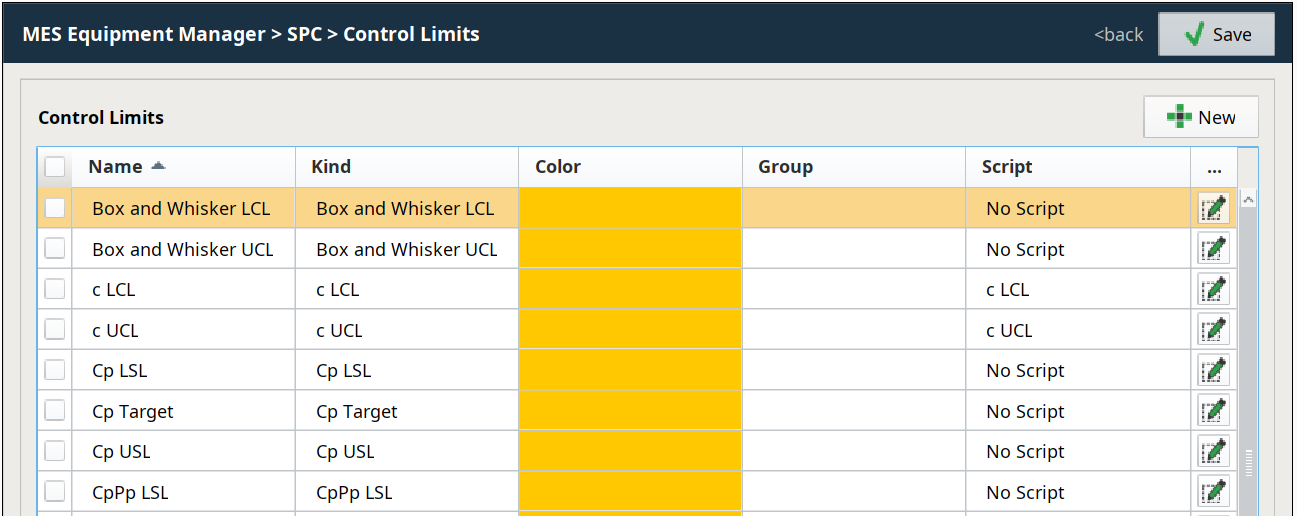Screen dimensions: 1297x516
Task: Select the Cp Target row checkbox
Action: (55, 411)
